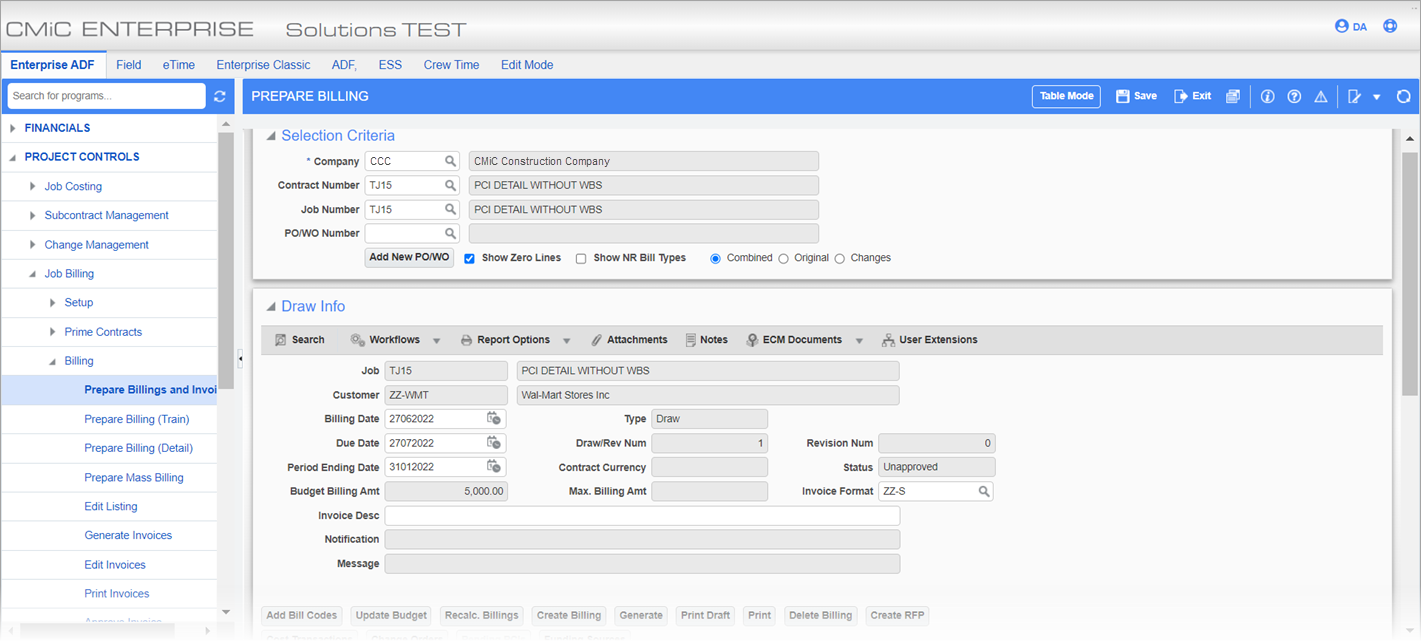
Task: Open the help question mark icon
Action: tap(1294, 96)
